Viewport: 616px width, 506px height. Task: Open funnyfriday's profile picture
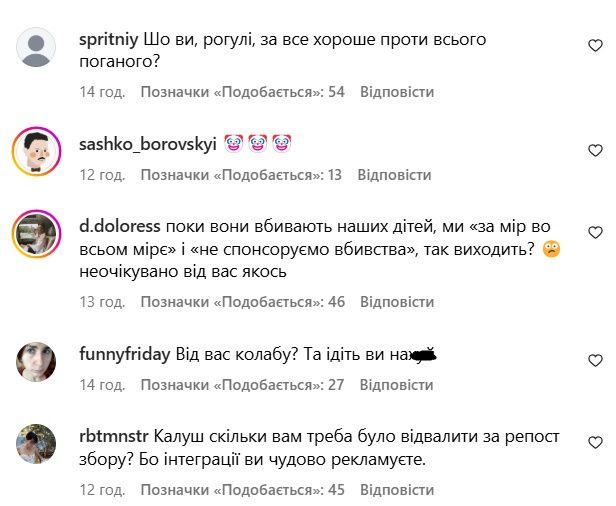pyautogui.click(x=37, y=361)
